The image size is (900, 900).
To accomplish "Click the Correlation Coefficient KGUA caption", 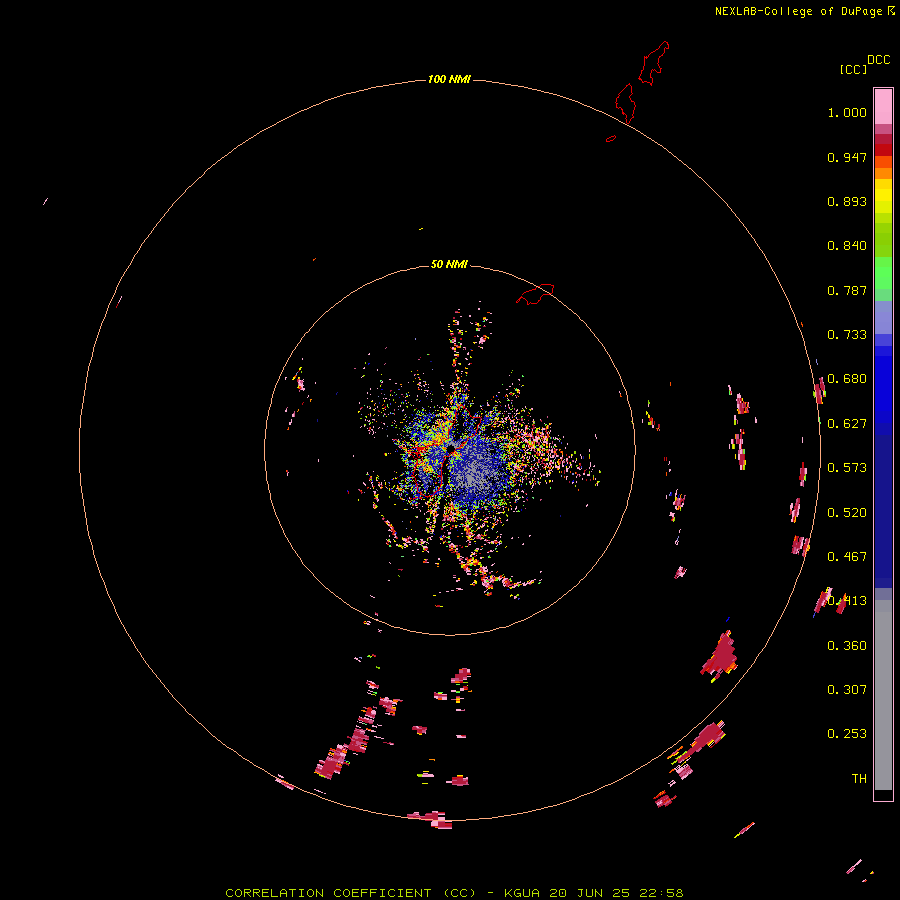I will pos(454,893).
